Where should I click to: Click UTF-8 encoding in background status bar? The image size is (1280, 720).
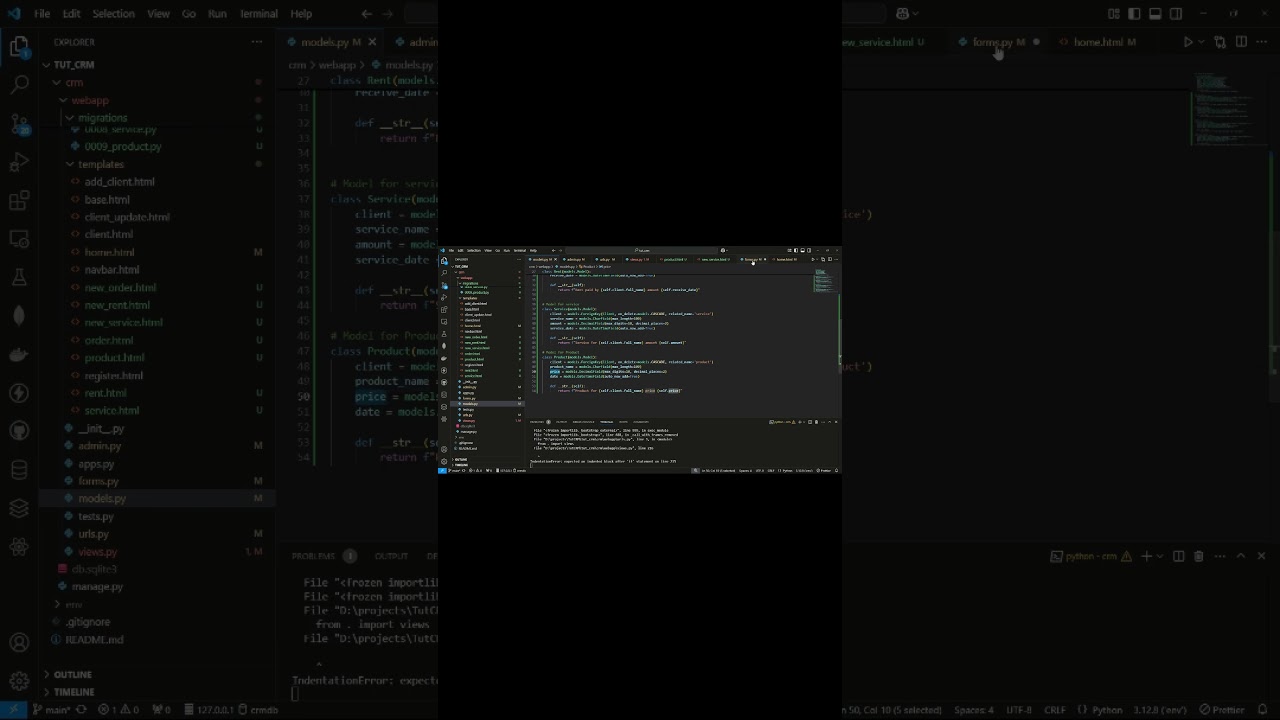tap(1019, 710)
